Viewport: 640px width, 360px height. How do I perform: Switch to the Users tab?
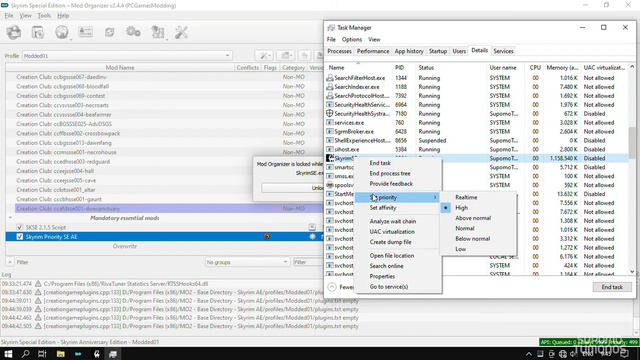coord(459,51)
